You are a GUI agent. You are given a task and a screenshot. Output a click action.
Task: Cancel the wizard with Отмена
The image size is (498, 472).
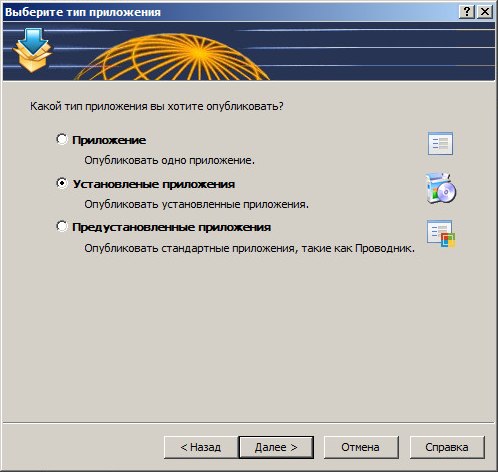361,447
